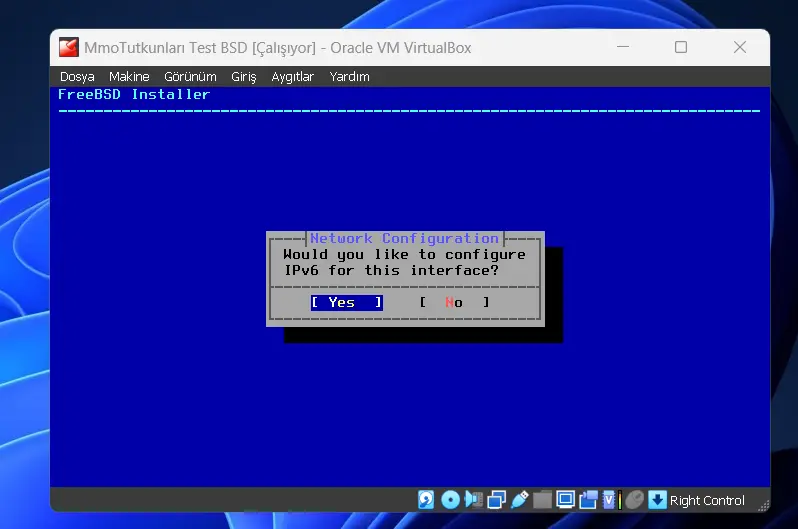Choose Yes to configure IPv6
Image resolution: width=798 pixels, height=529 pixels.
(x=347, y=302)
